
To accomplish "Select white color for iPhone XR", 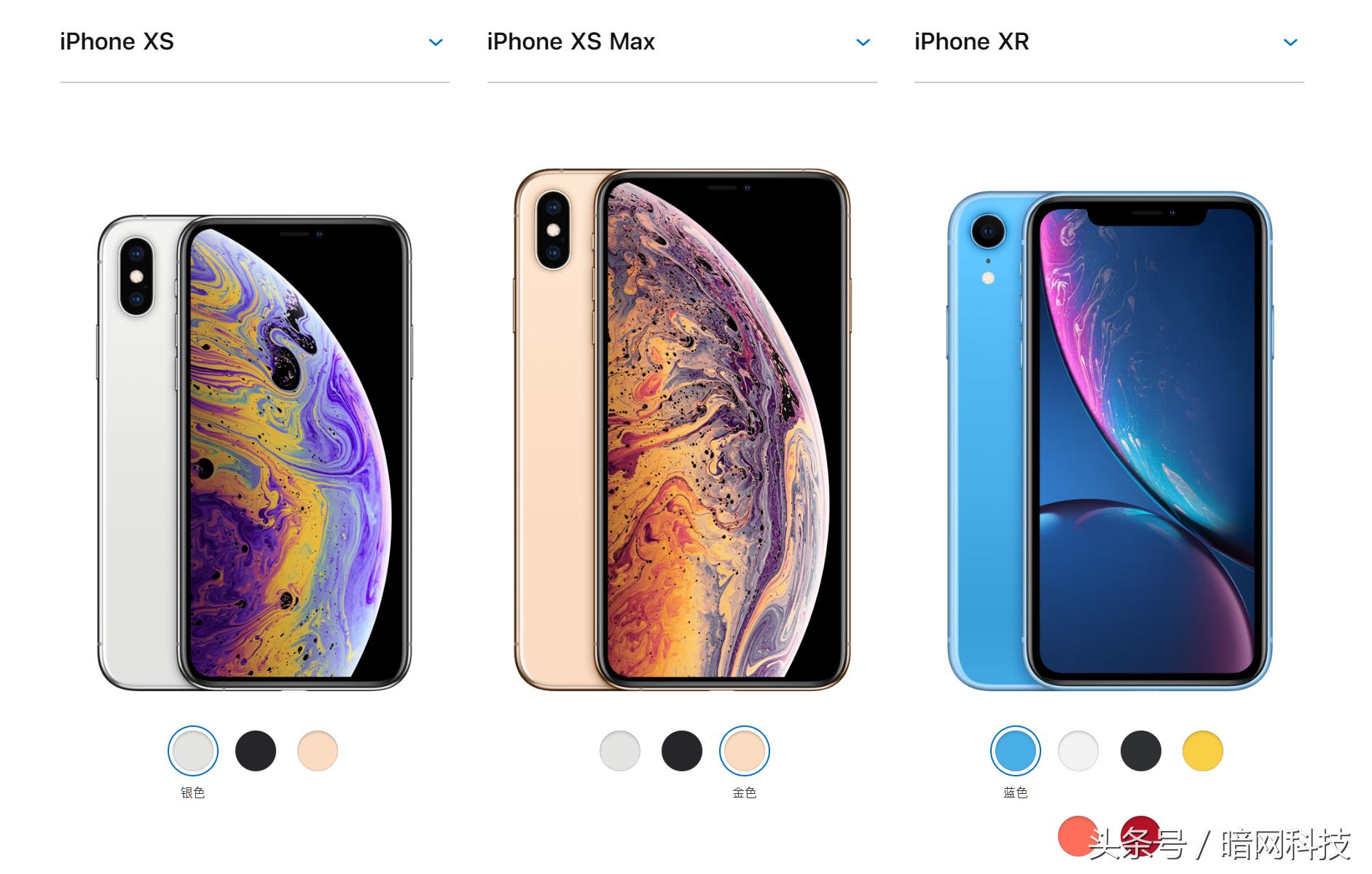I will tap(1078, 751).
